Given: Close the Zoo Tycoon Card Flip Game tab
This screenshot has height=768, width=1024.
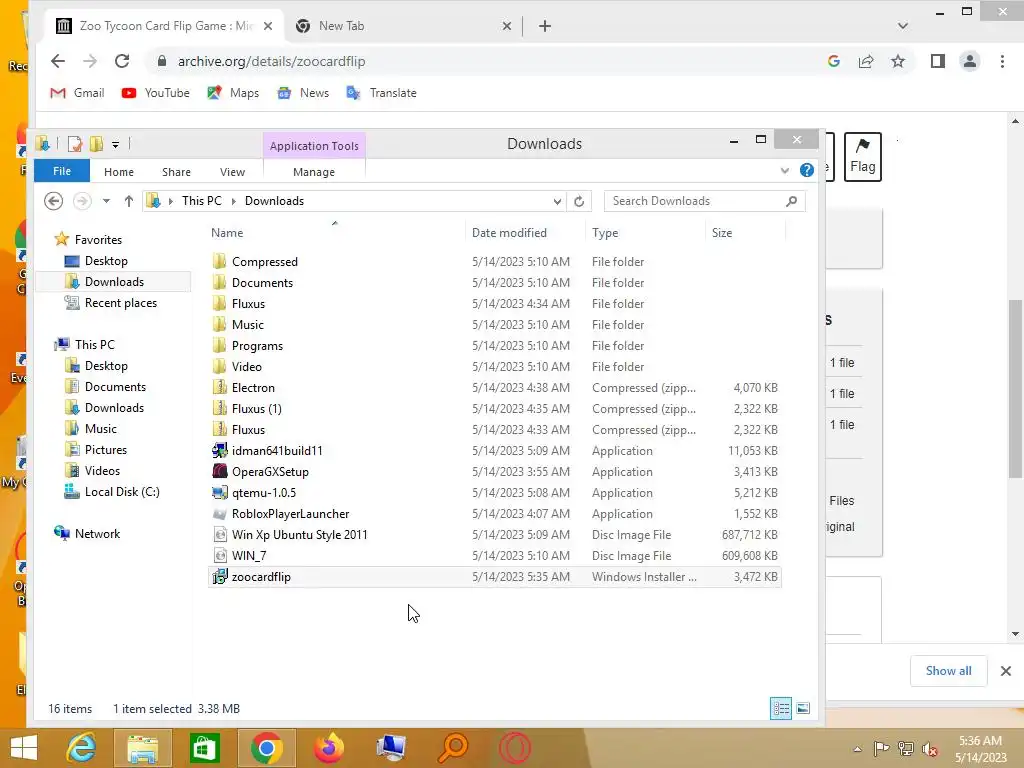Looking at the screenshot, I should click(268, 26).
